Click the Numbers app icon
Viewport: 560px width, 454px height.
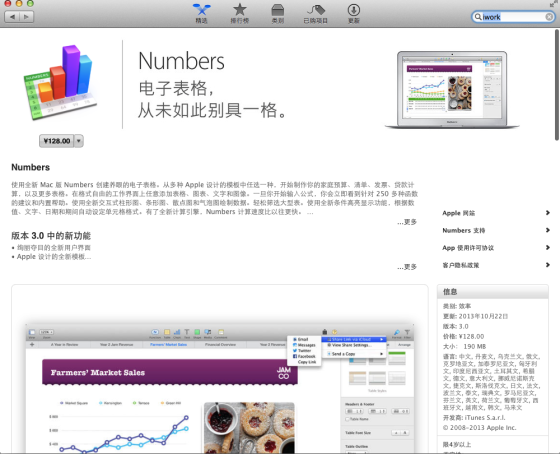pos(60,83)
